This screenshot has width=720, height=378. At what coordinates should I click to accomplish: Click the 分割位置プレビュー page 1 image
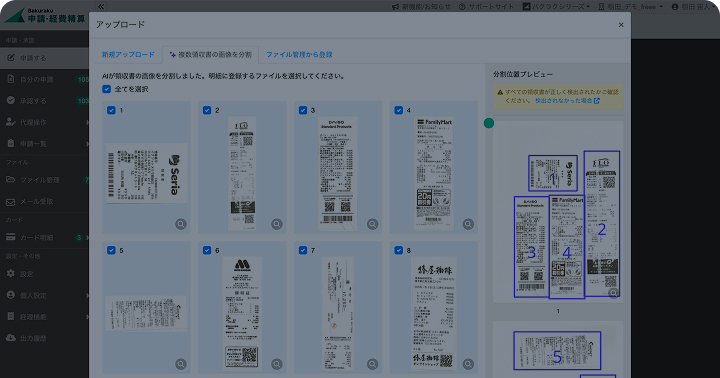coord(558,212)
